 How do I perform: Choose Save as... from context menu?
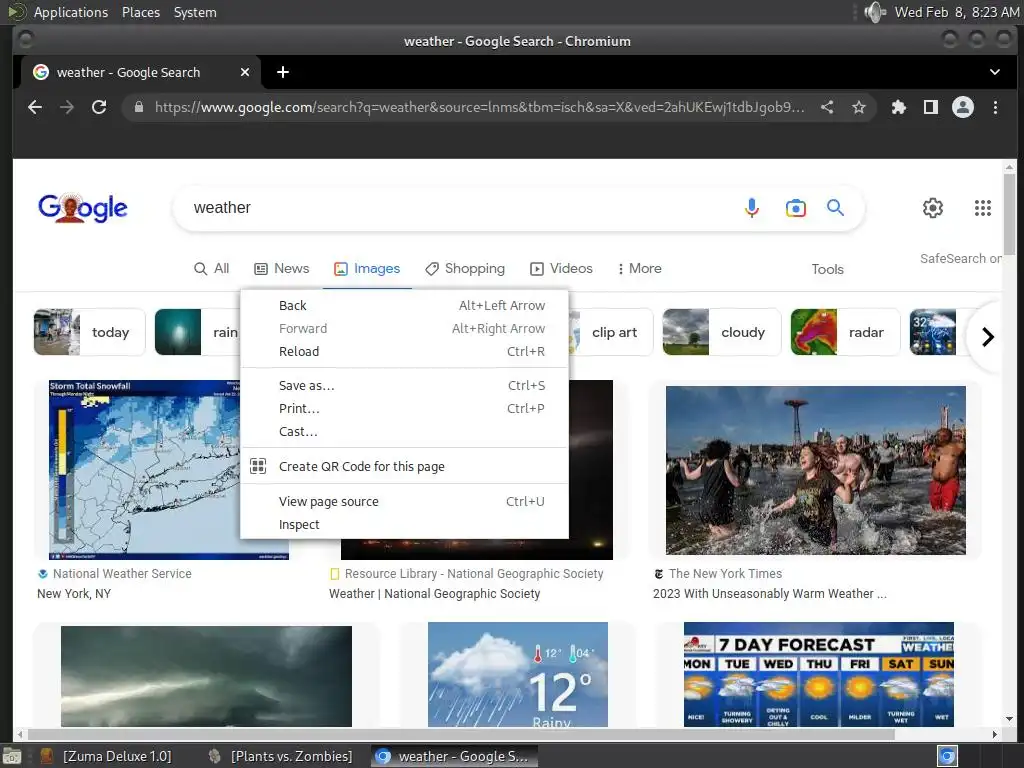pyautogui.click(x=404, y=385)
